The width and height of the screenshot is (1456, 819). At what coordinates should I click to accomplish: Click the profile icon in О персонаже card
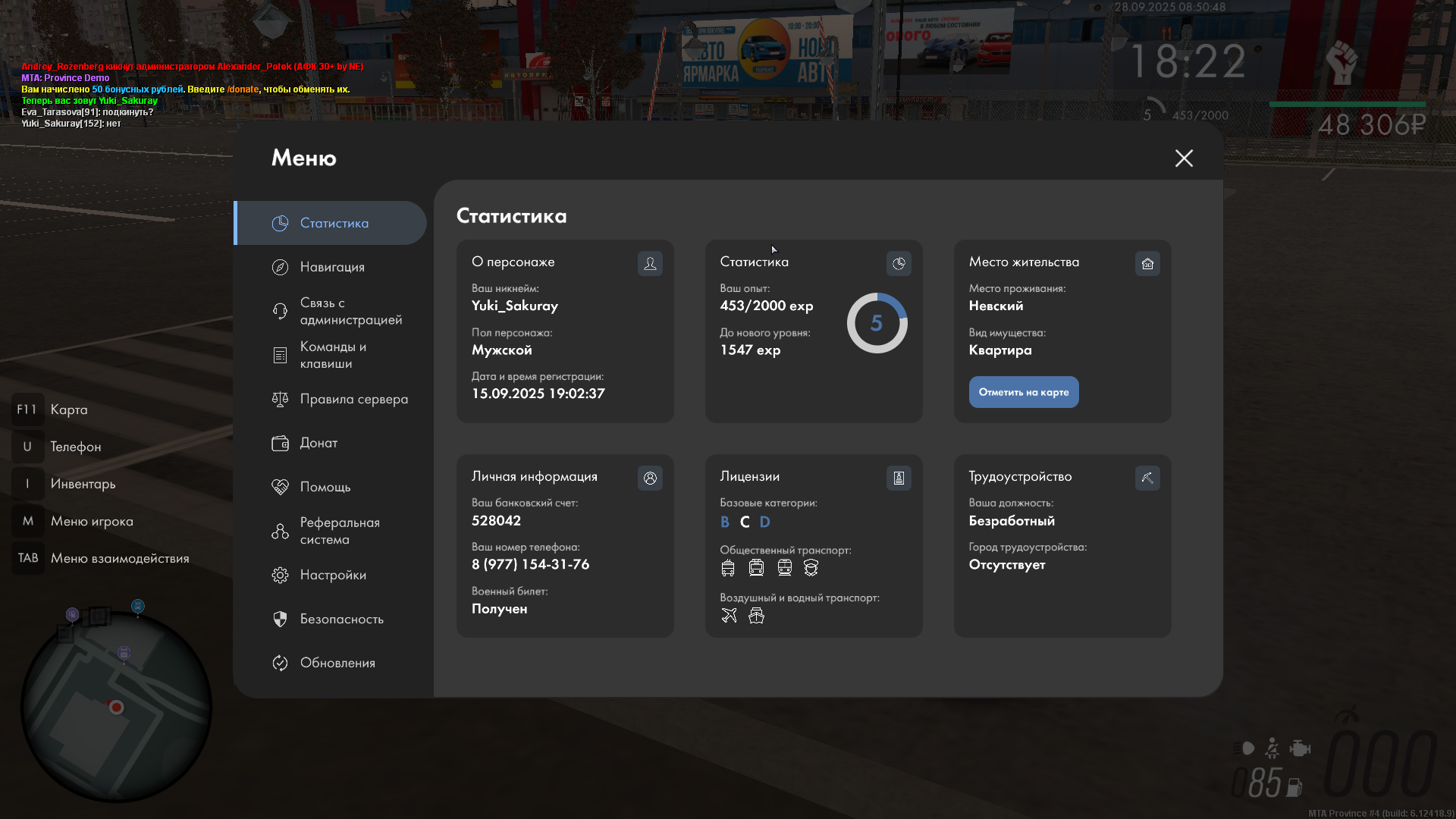(x=650, y=263)
